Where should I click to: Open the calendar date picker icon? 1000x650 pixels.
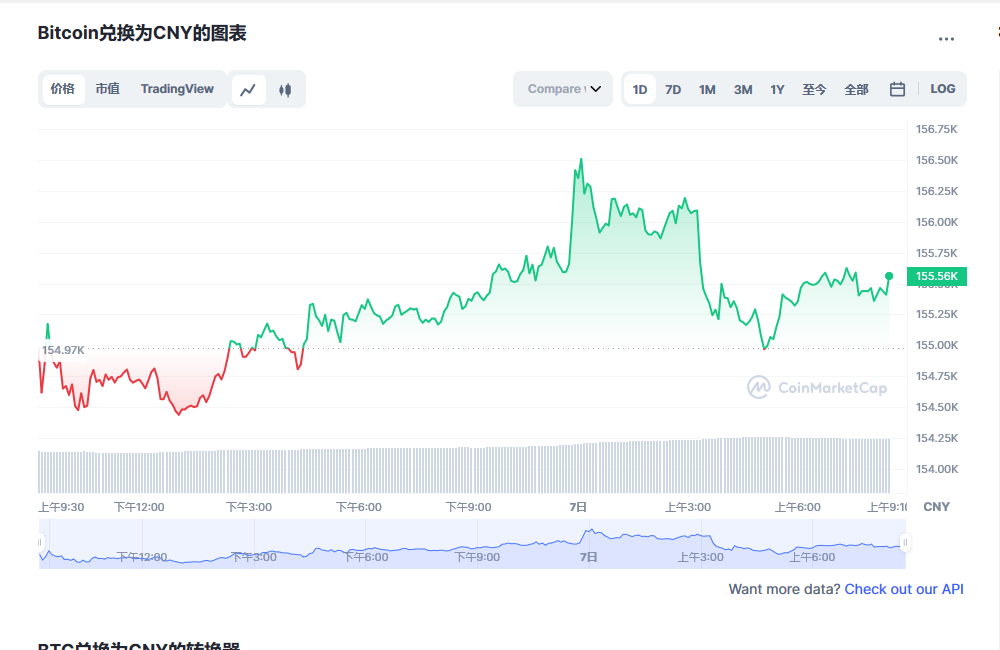click(x=897, y=89)
